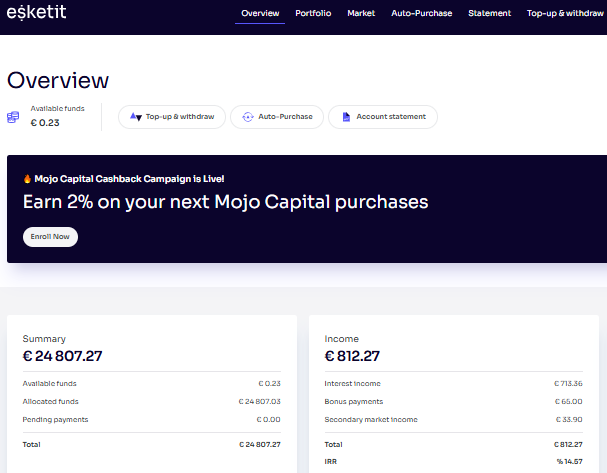The width and height of the screenshot is (607, 473).
Task: Click the € 24 807.27 summary amount
Action: click(x=62, y=356)
